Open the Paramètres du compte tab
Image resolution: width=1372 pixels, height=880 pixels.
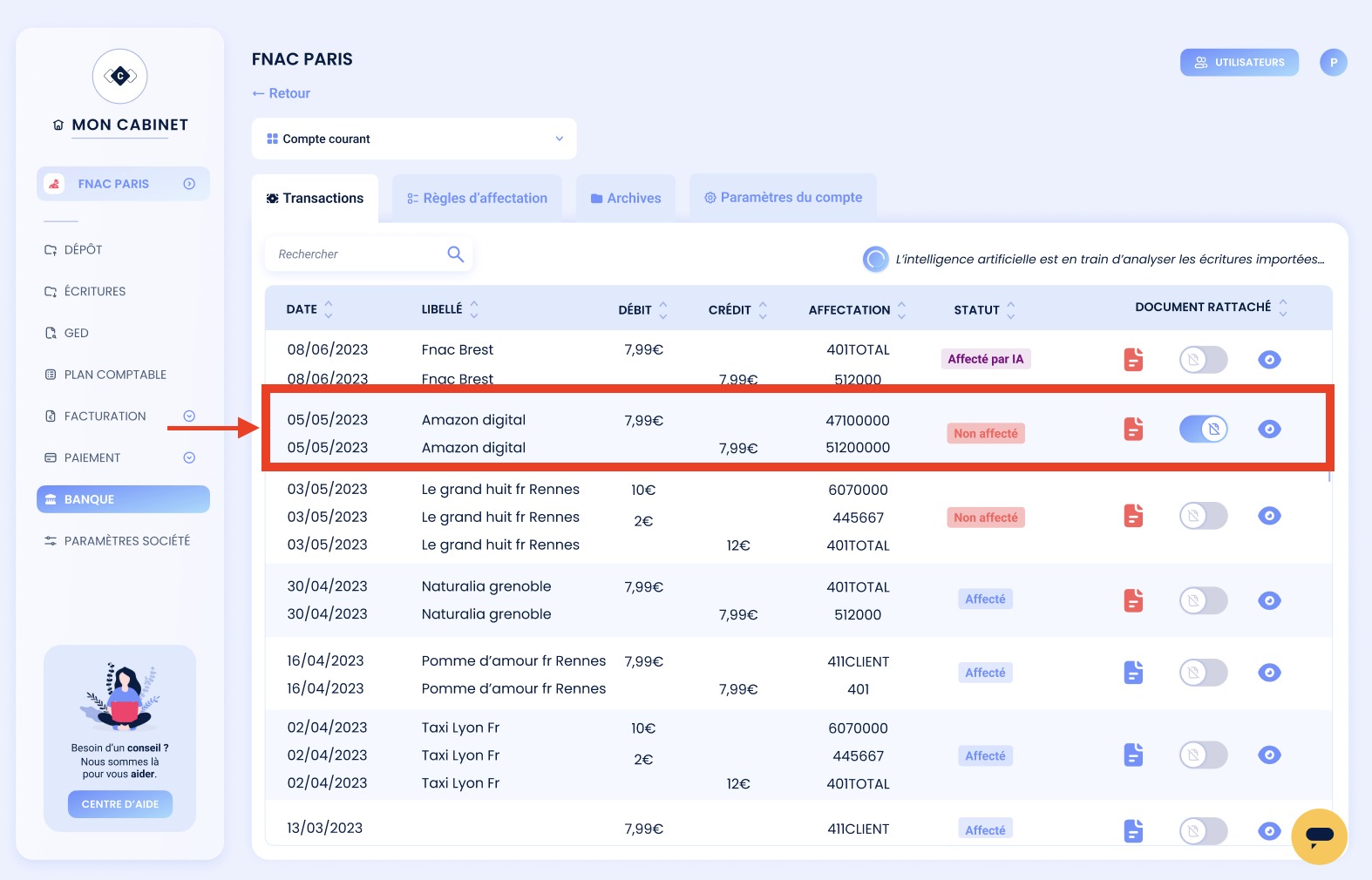tap(783, 198)
